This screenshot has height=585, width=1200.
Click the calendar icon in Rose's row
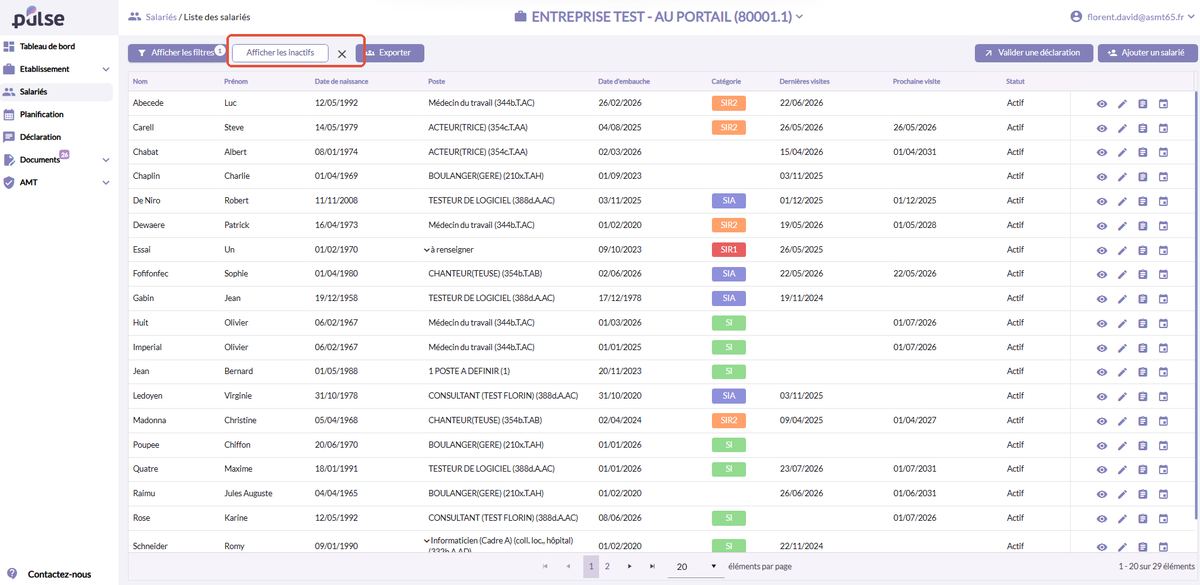pos(1163,519)
